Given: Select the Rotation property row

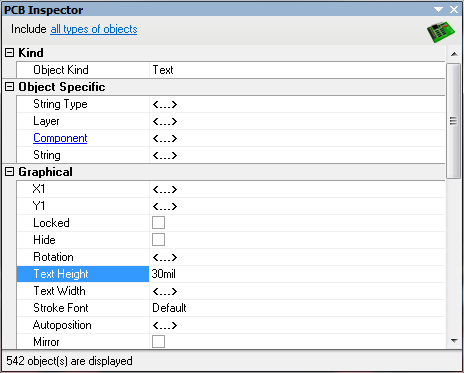Looking at the screenshot, I should click(x=231, y=257).
